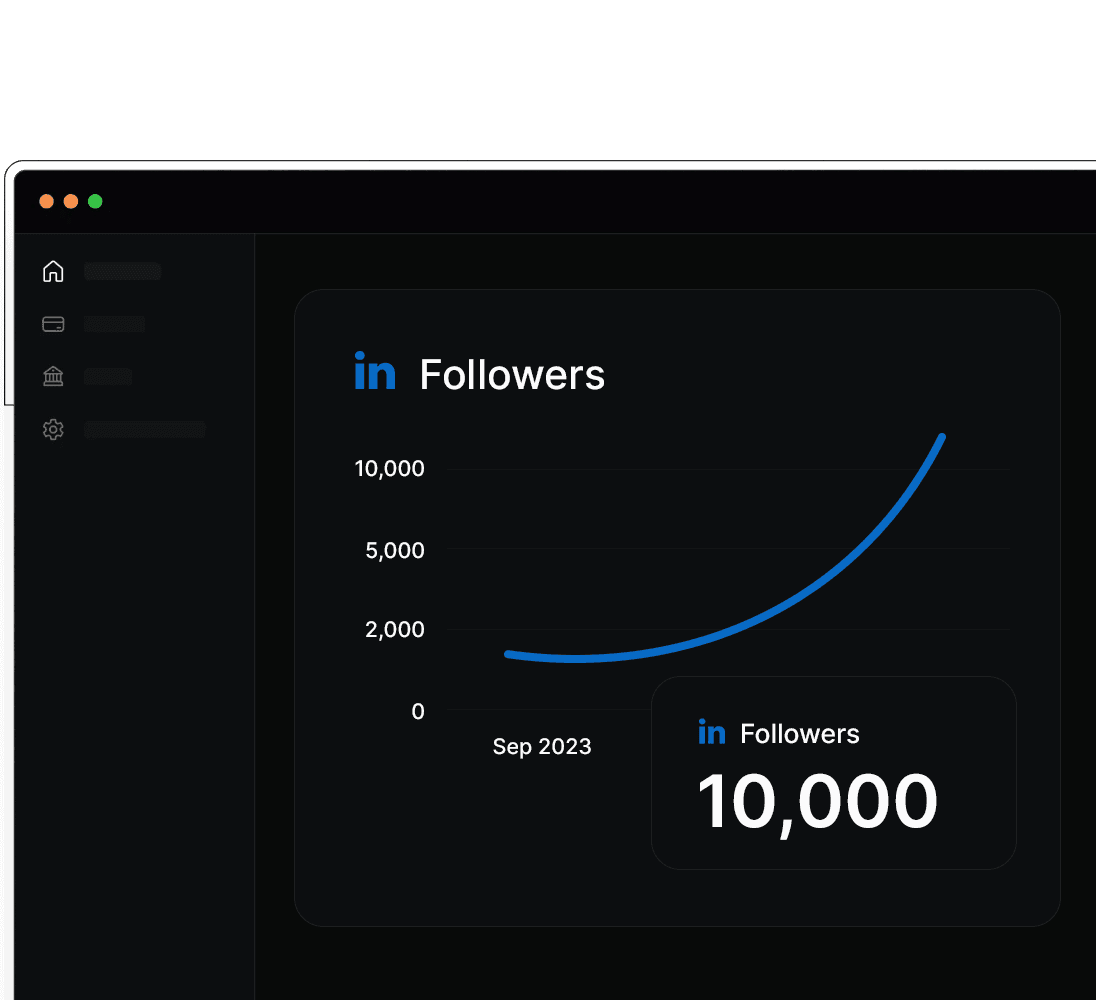Open the bank building icon in the sidebar
The height and width of the screenshot is (1000, 1096).
(x=53, y=377)
